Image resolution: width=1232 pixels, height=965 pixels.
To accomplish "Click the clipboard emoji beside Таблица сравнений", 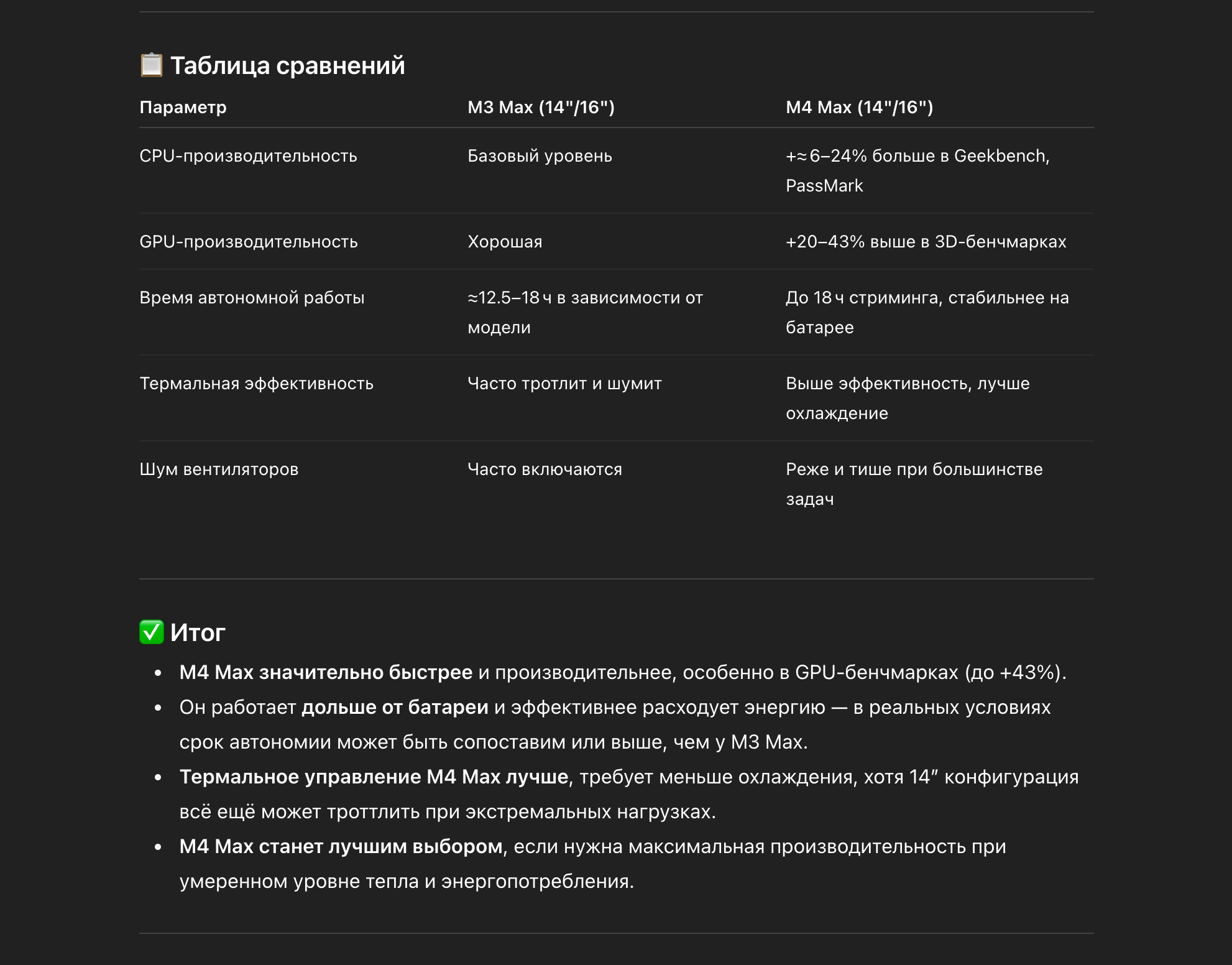I will point(151,65).
